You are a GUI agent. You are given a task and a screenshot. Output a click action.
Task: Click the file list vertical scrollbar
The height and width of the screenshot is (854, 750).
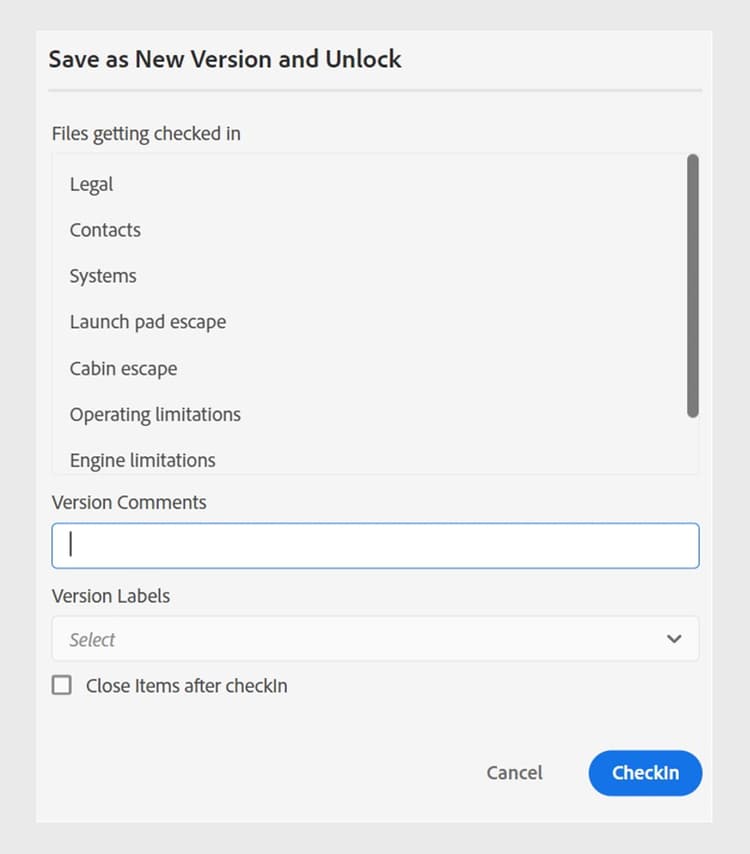[x=692, y=286]
